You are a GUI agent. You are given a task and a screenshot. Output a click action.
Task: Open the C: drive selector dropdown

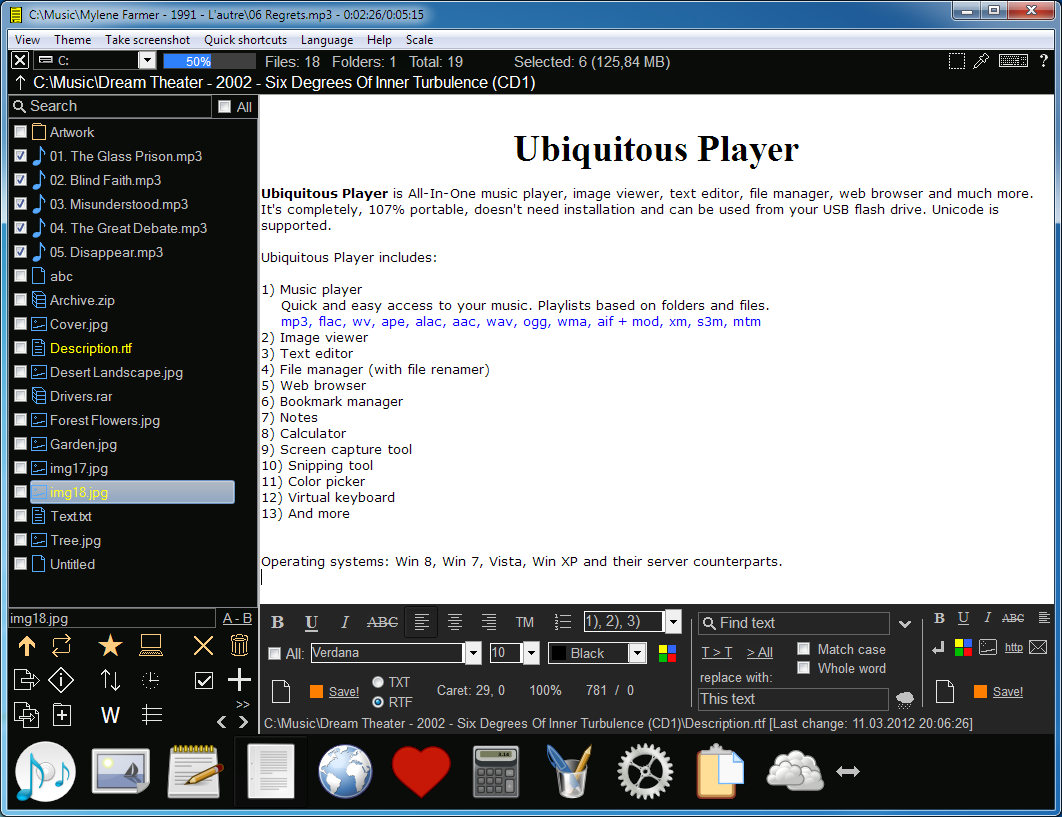147,61
